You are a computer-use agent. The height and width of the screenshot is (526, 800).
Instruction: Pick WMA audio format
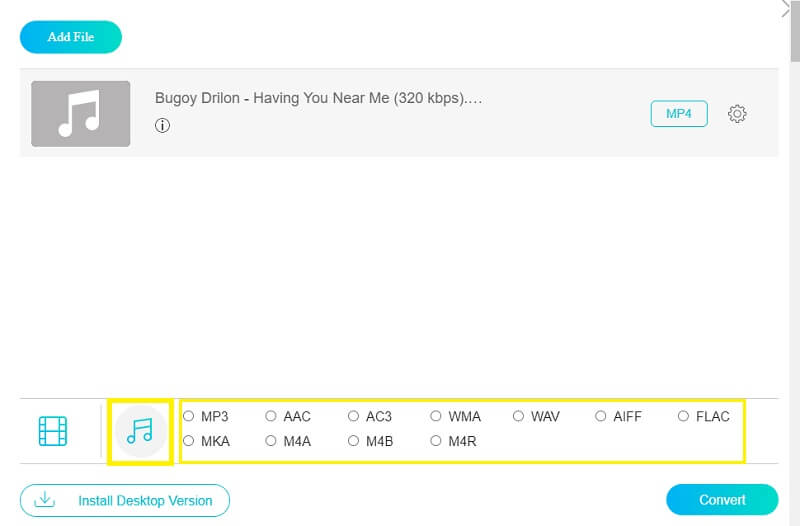(436, 416)
